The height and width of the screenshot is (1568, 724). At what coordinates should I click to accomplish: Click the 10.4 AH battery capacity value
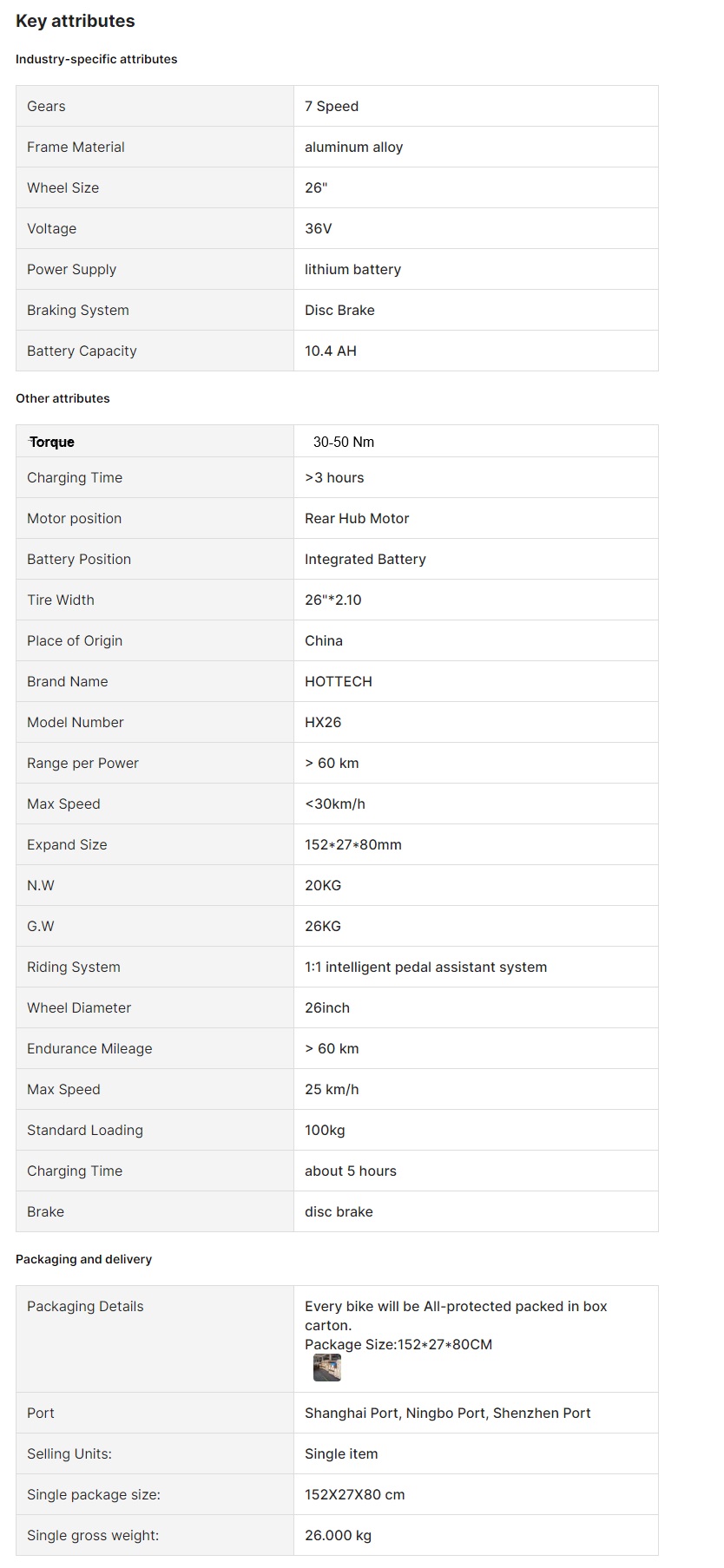(331, 351)
